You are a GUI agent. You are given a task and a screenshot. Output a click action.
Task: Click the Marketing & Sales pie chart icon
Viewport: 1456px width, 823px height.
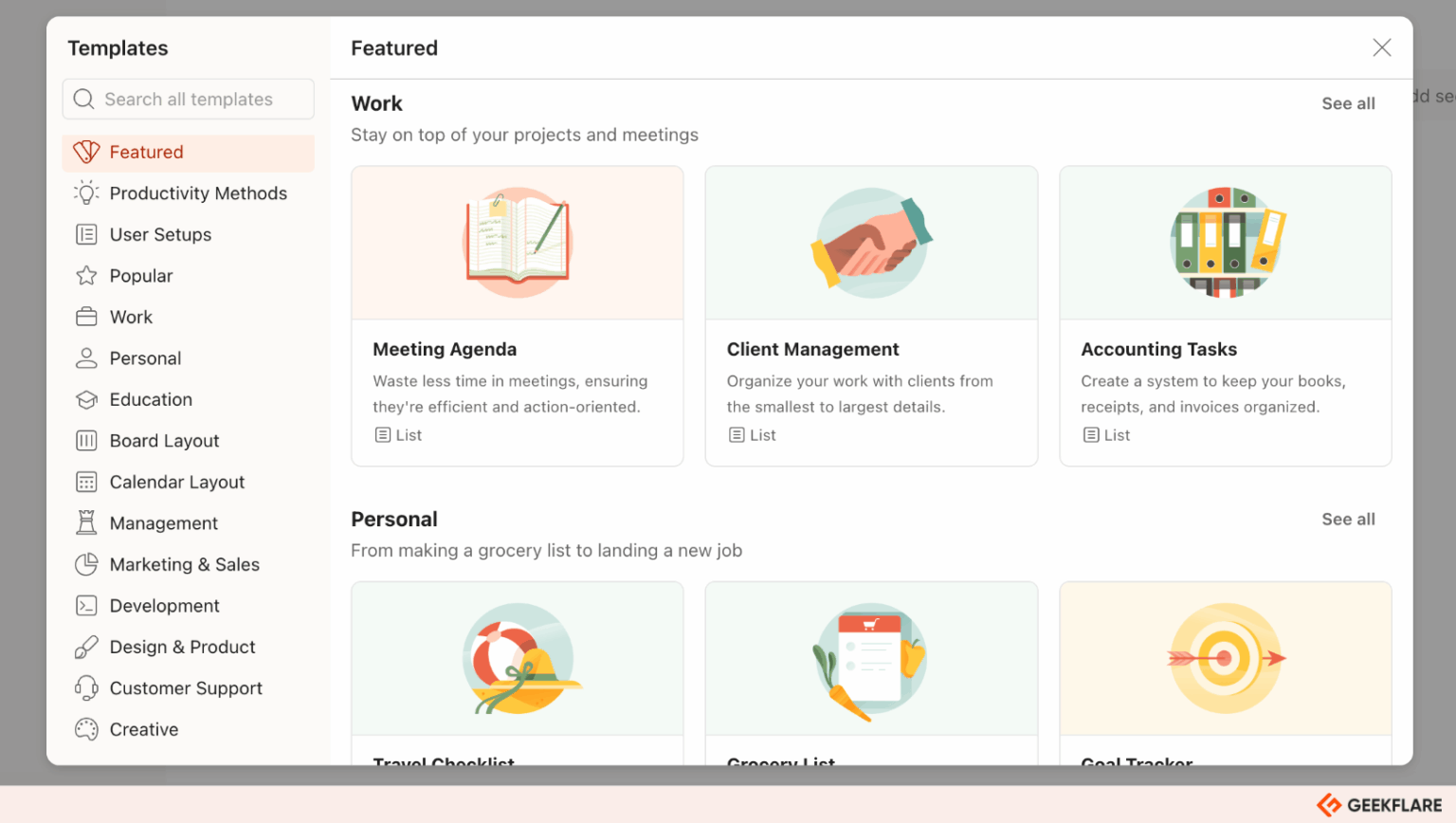coord(86,564)
